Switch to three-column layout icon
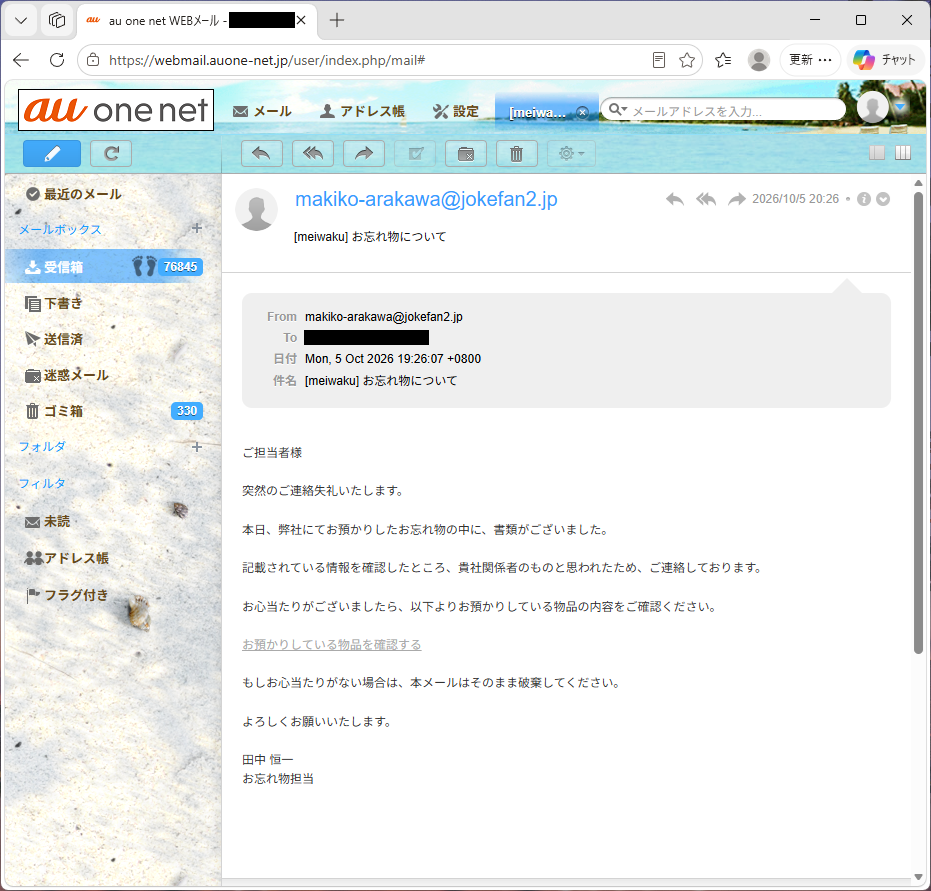This screenshot has height=891, width=931. tap(902, 153)
